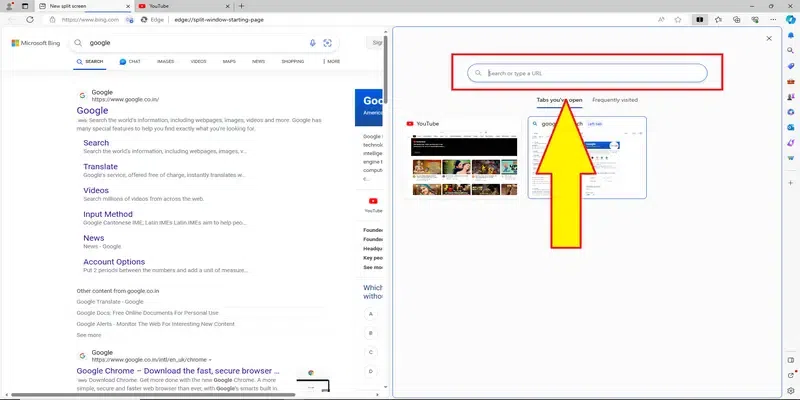Click the sidebar settings gear icon
The width and height of the screenshot is (800, 400).
791,391
